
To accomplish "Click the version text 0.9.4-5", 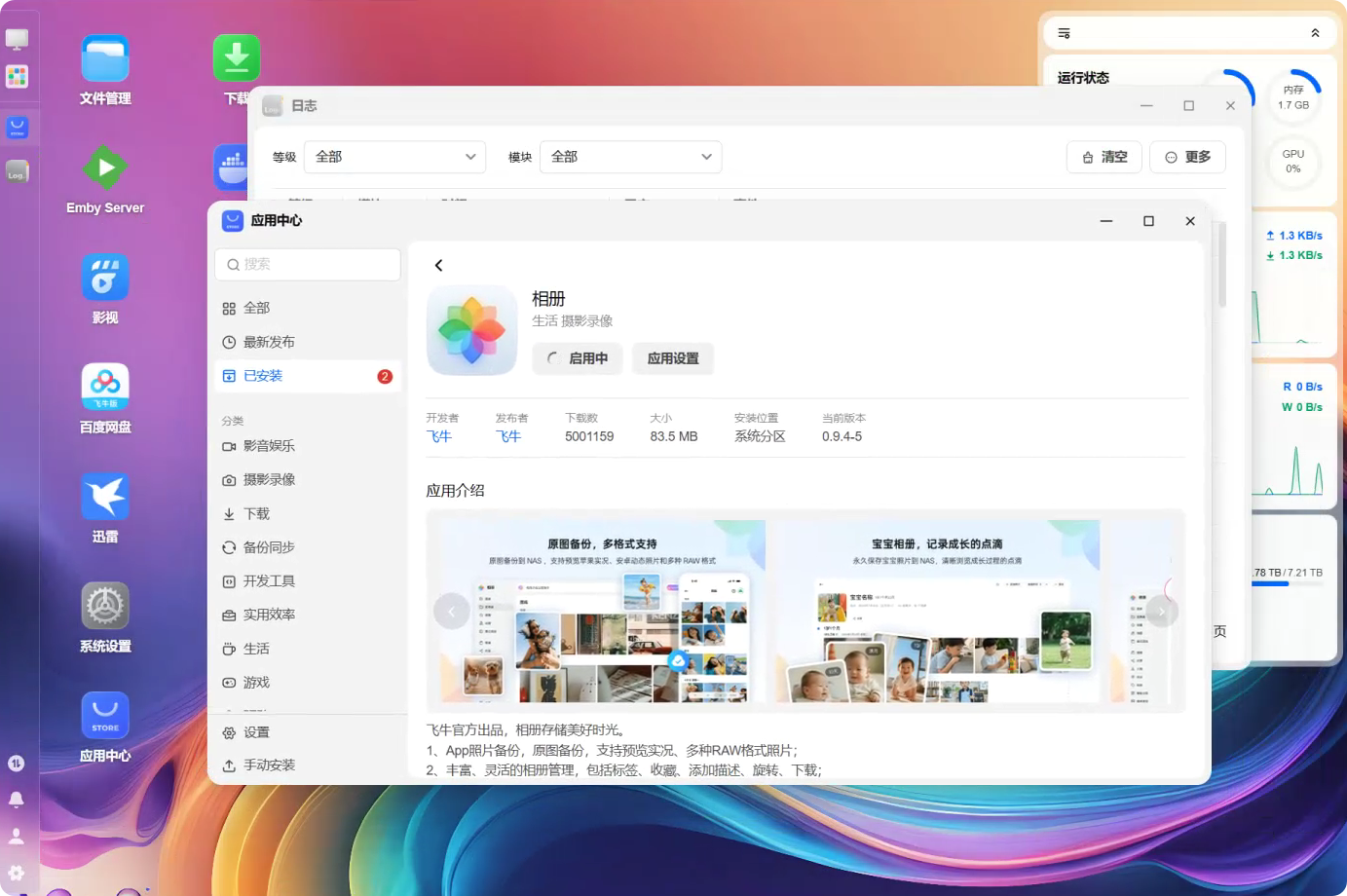I will coord(842,436).
